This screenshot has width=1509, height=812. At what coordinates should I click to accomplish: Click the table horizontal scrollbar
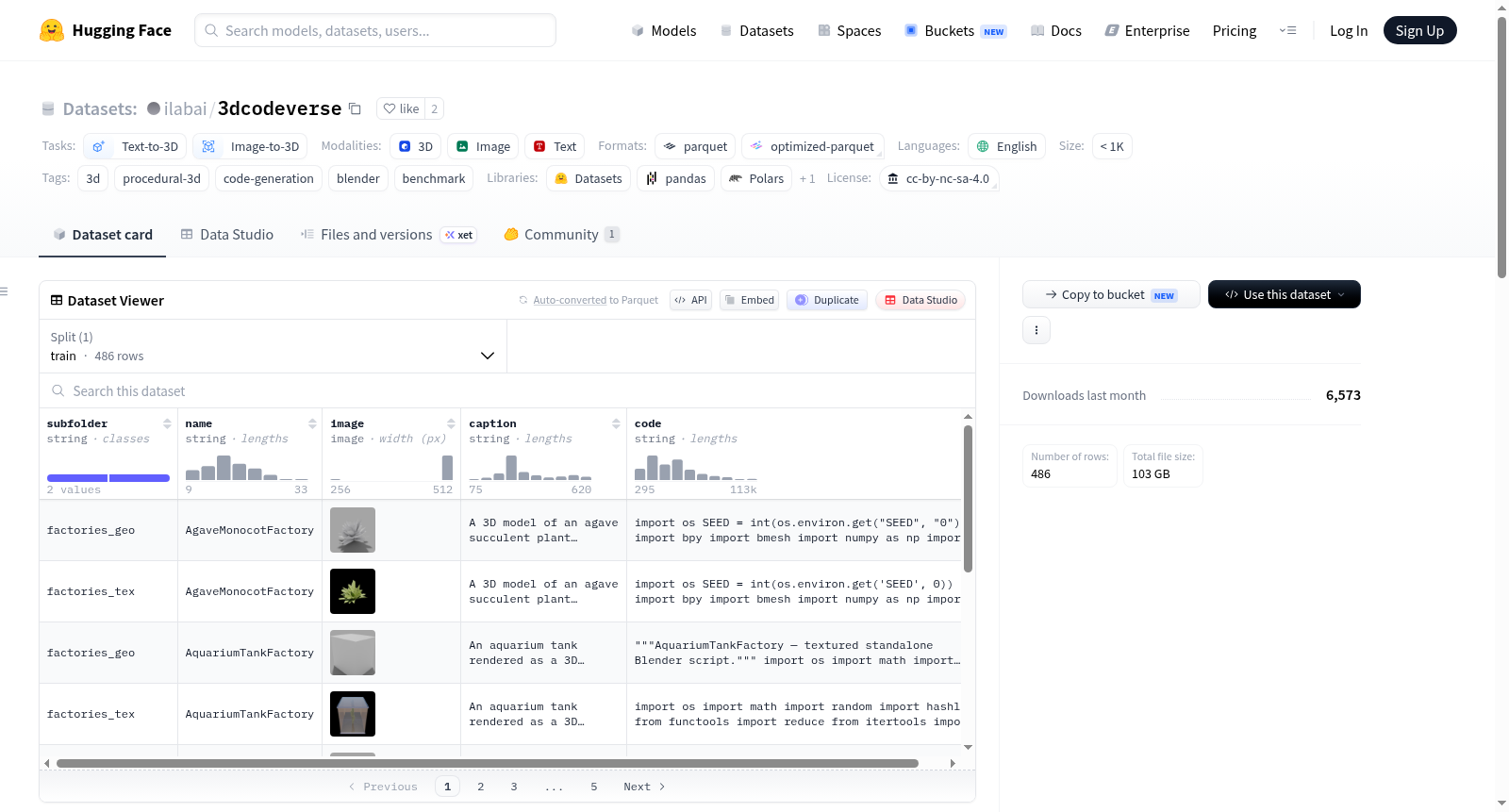click(488, 763)
